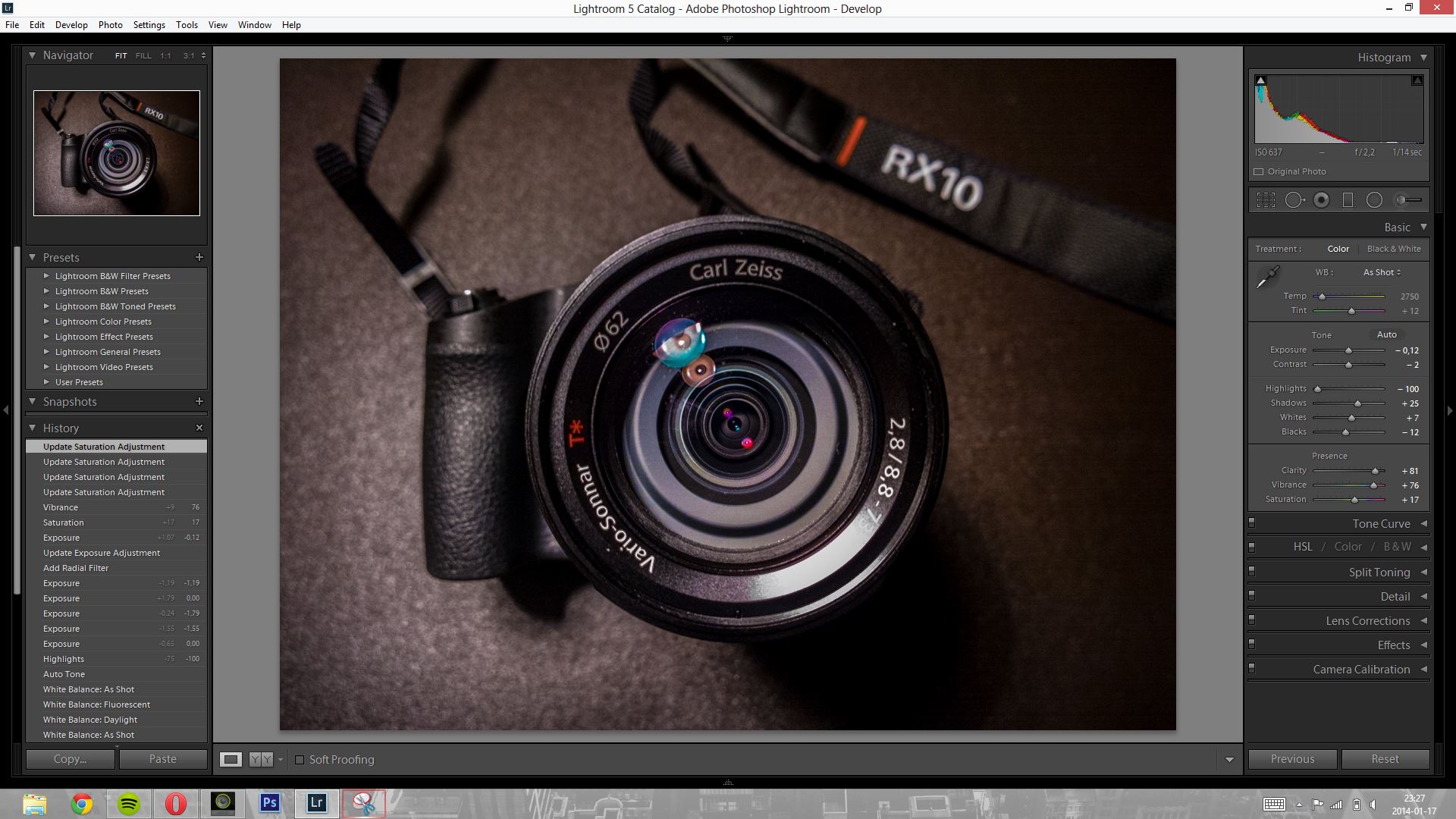Expand the Snapshots panel
Viewport: 1456px width, 819px height.
(x=32, y=401)
